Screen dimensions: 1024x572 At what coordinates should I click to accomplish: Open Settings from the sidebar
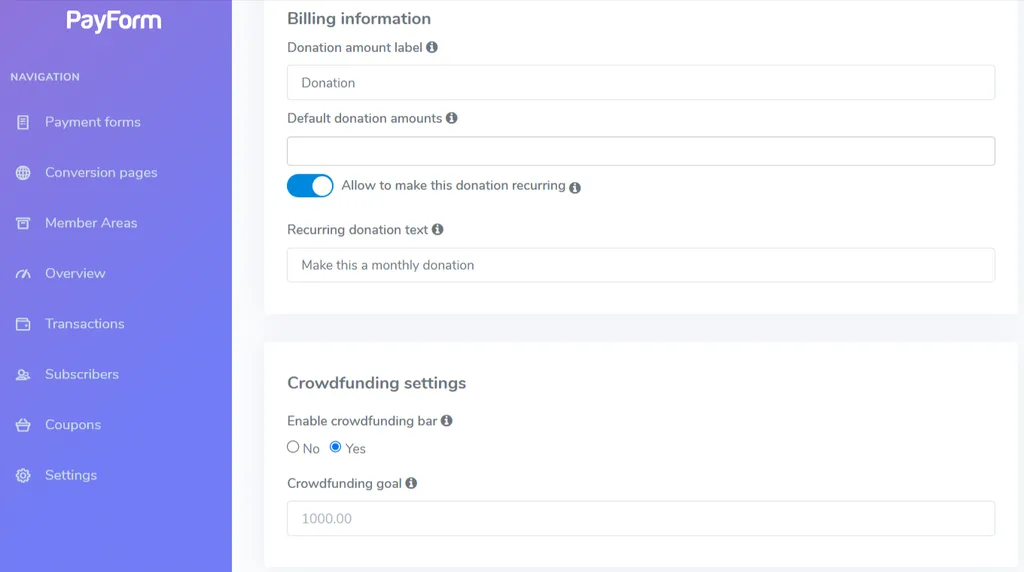pos(71,475)
